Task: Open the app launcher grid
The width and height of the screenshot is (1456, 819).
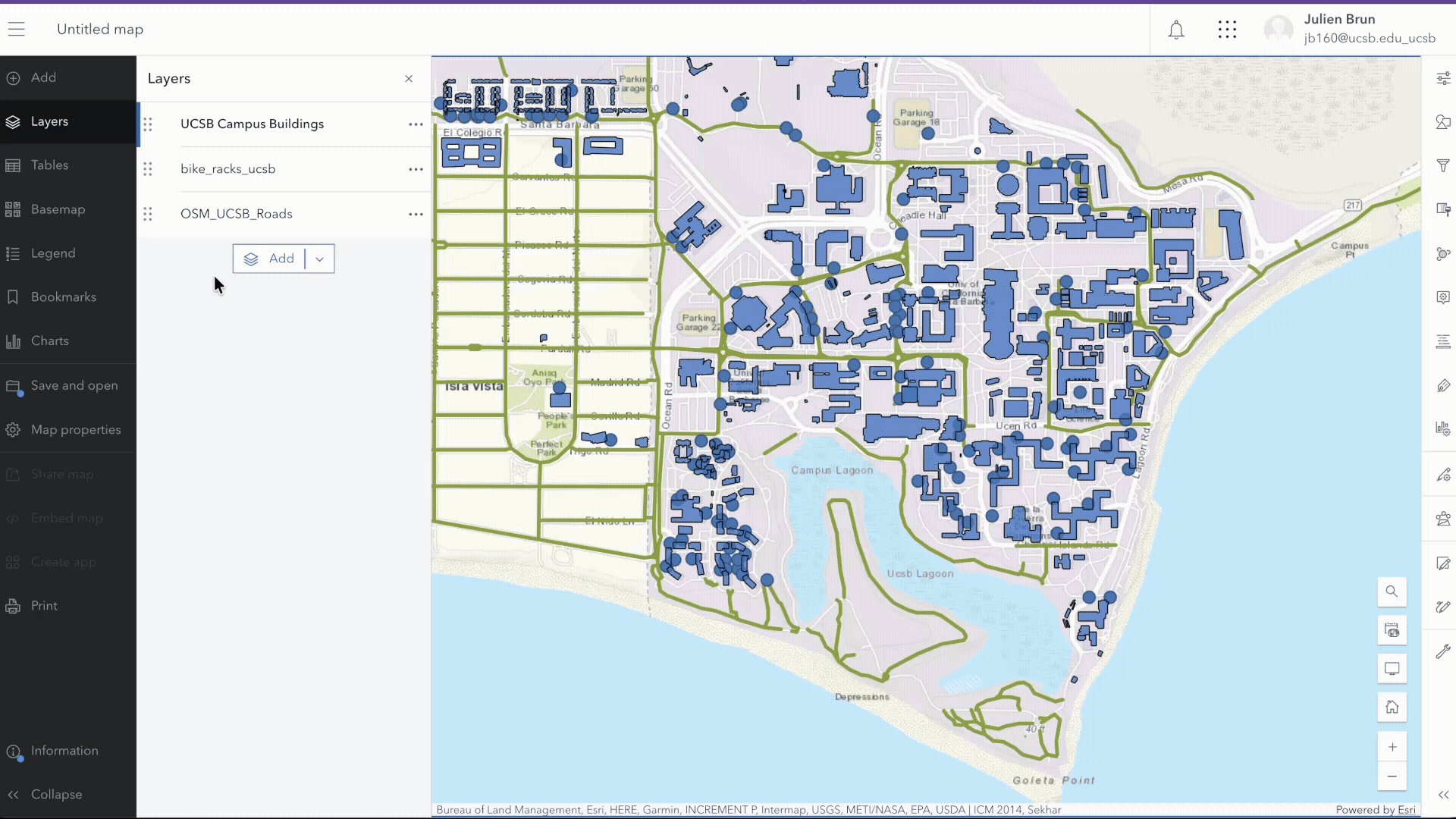Action: [1227, 30]
